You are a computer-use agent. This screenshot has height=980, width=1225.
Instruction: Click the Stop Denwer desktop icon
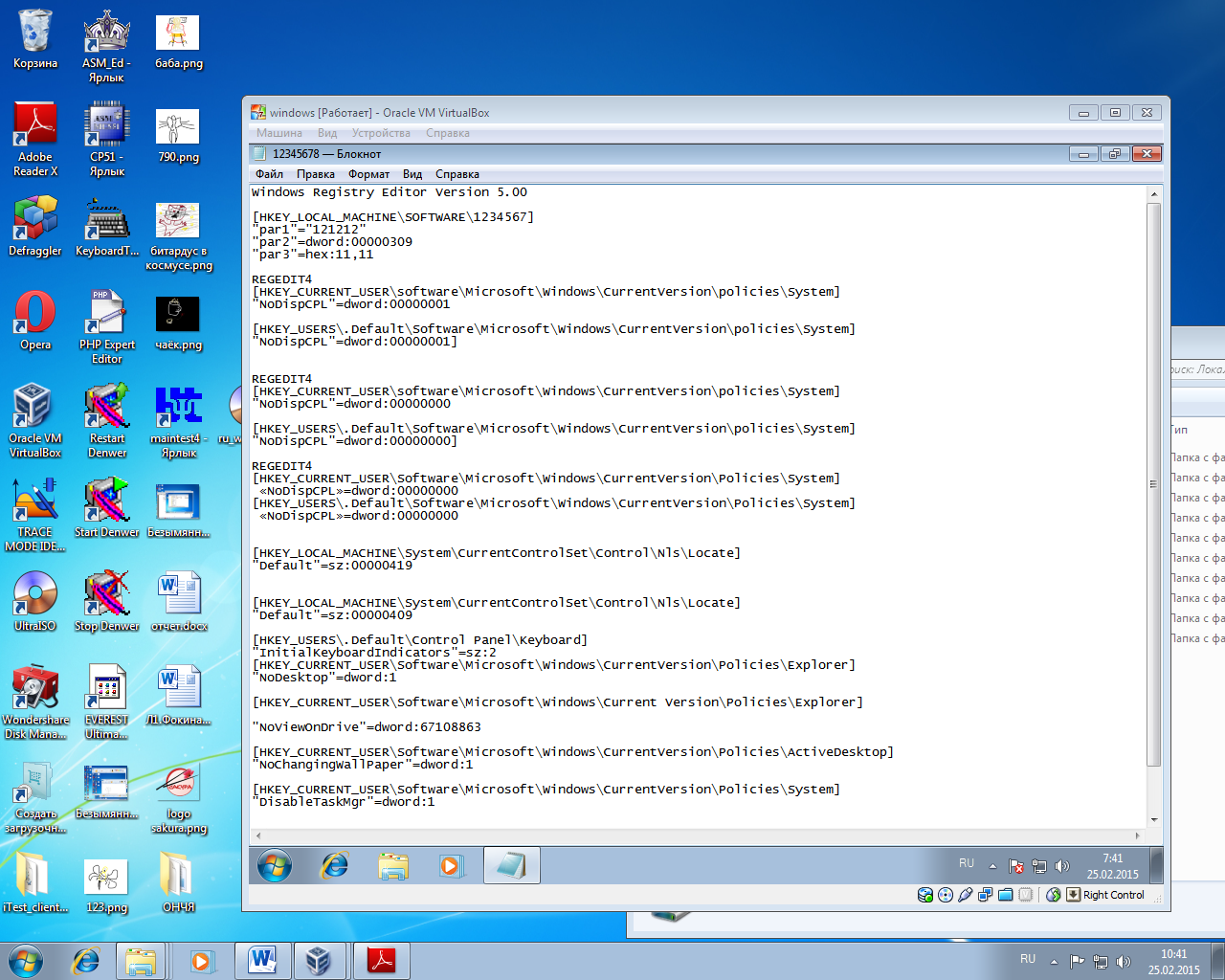point(106,601)
